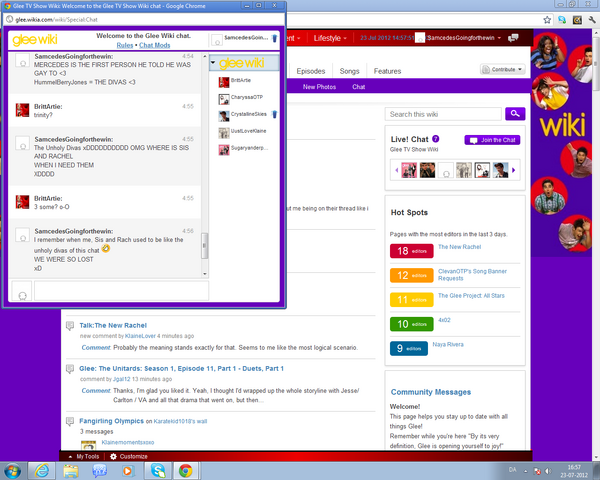The width and height of the screenshot is (600, 480).
Task: Select New Photos in the purple subnav
Action: 320,87
